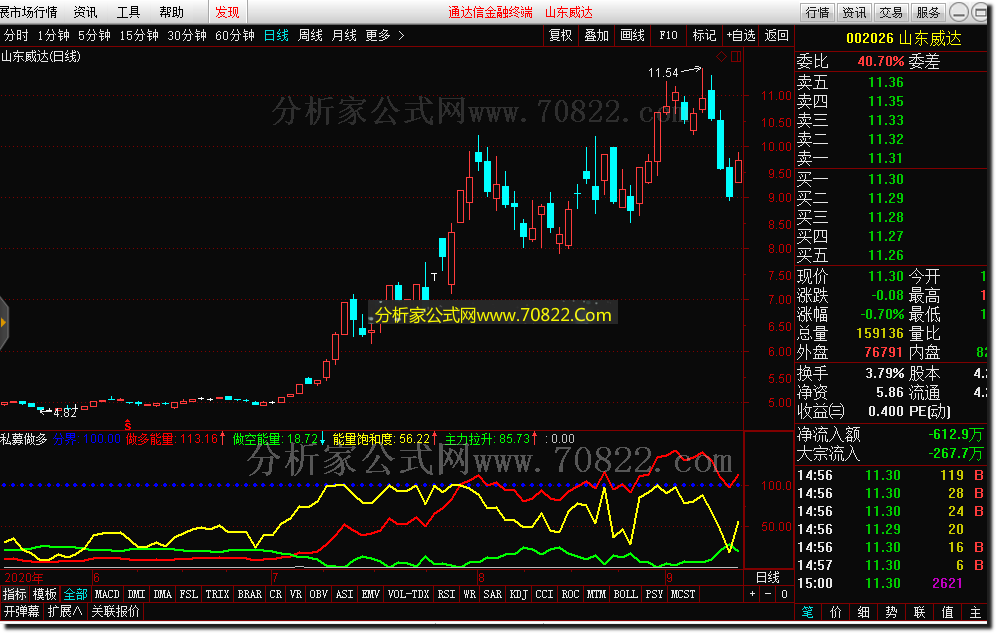
Task: Switch to the 周线 weekly chart
Action: pyautogui.click(x=310, y=36)
